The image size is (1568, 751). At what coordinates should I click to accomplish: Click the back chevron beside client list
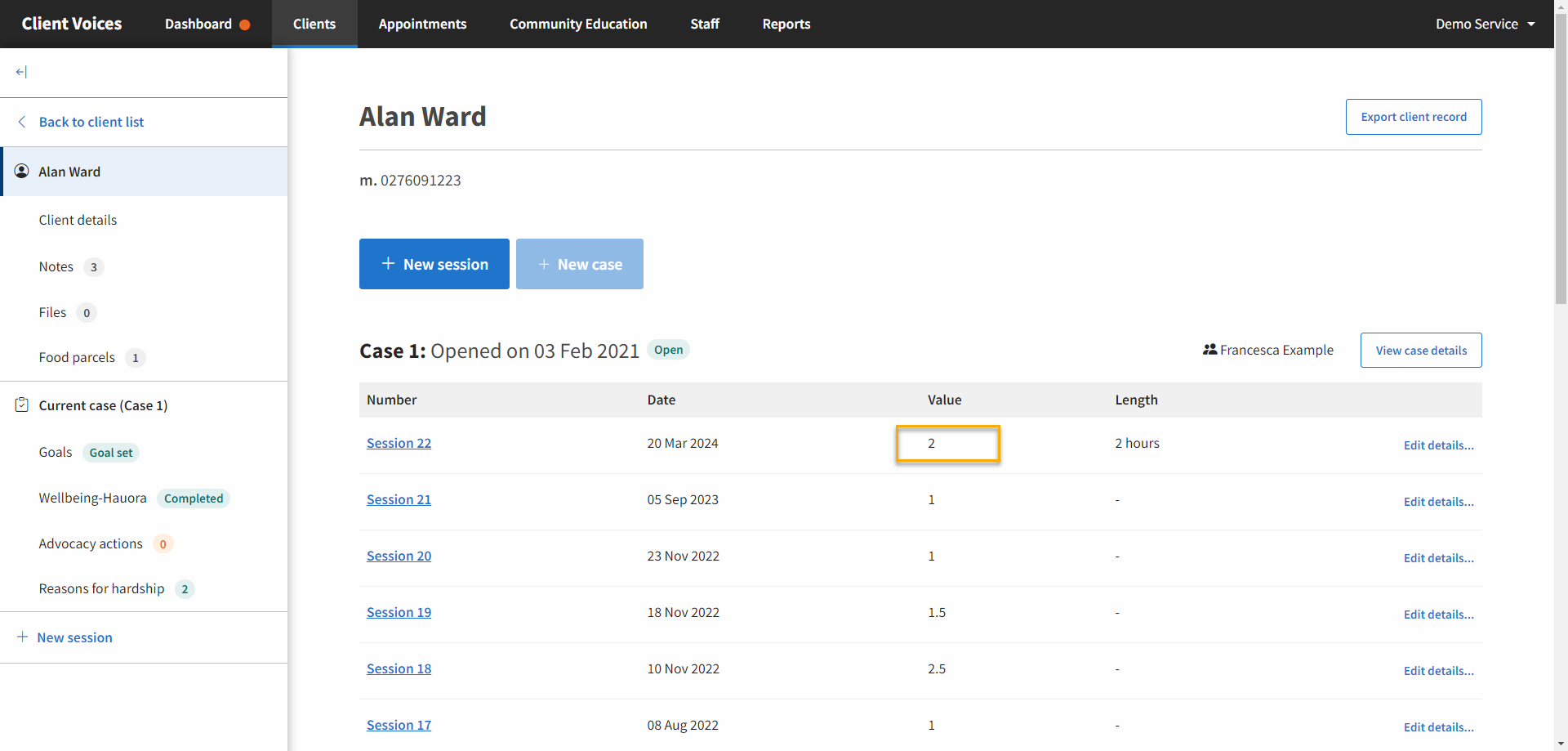22,122
